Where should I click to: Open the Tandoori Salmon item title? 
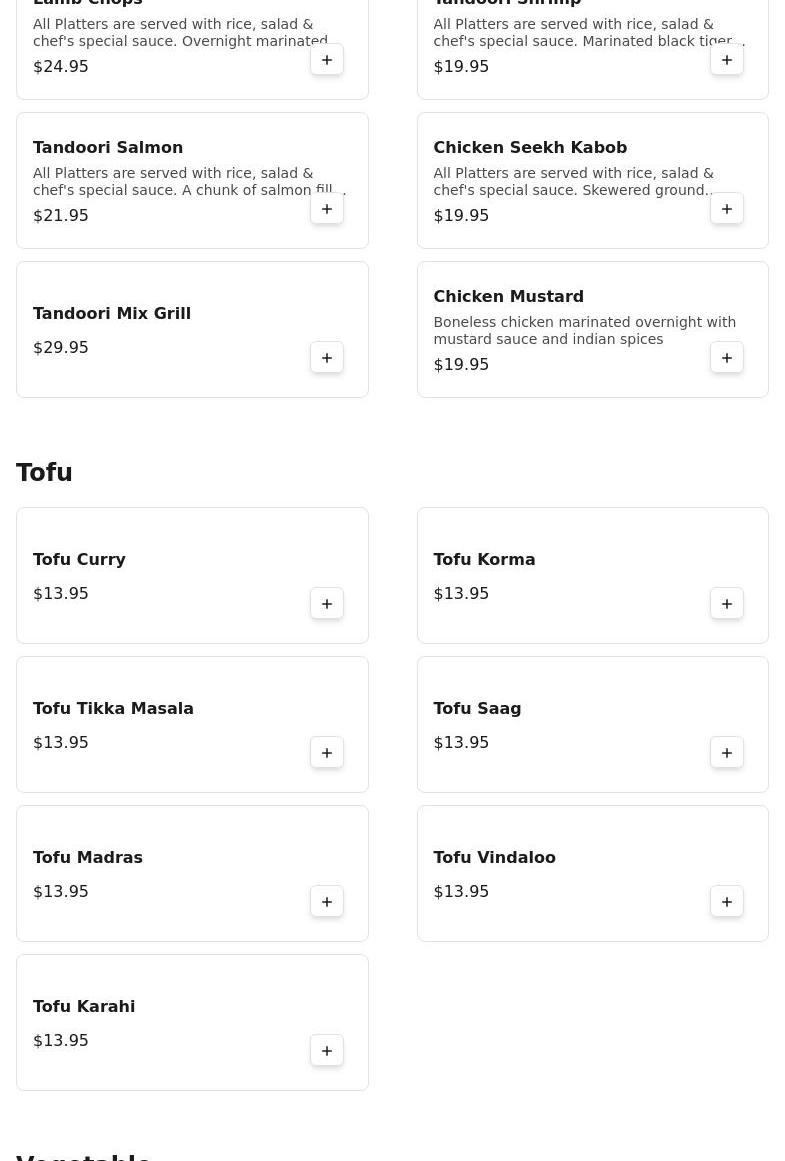(x=108, y=147)
